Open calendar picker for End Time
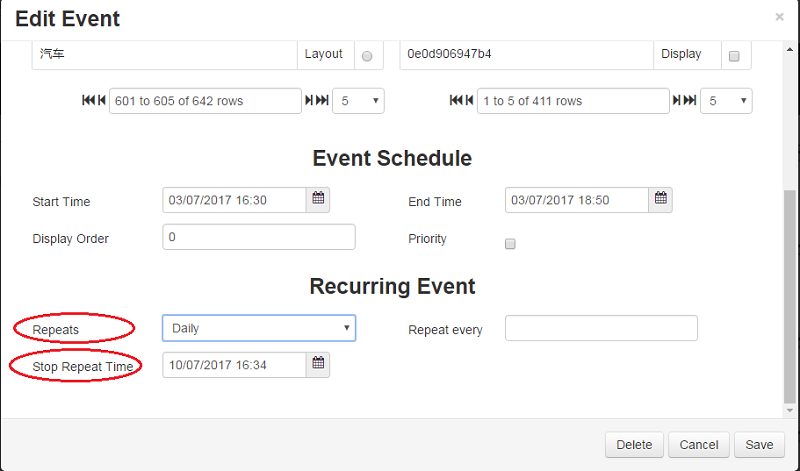The height and width of the screenshot is (471, 800). click(x=661, y=199)
